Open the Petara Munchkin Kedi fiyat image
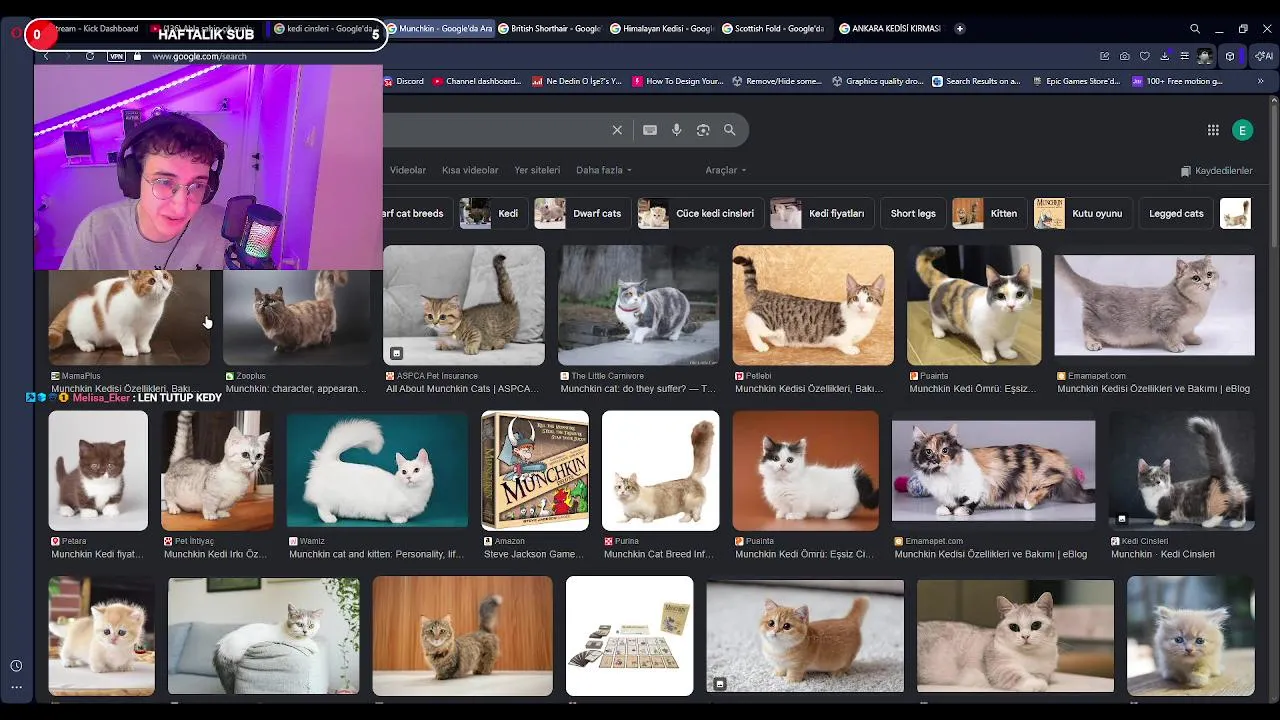This screenshot has height=720, width=1280. 98,470
